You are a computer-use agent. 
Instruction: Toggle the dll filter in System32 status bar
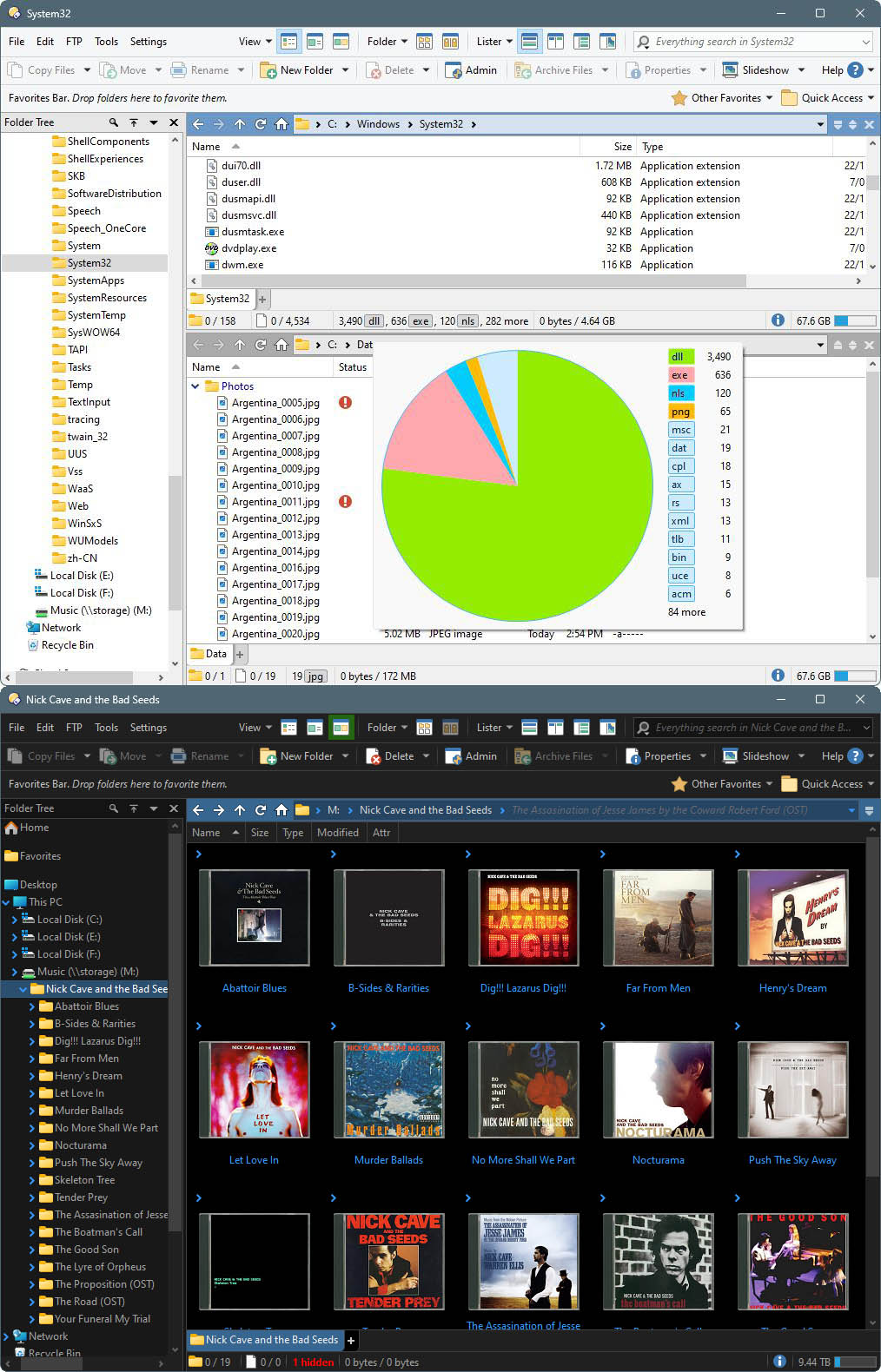(x=374, y=321)
